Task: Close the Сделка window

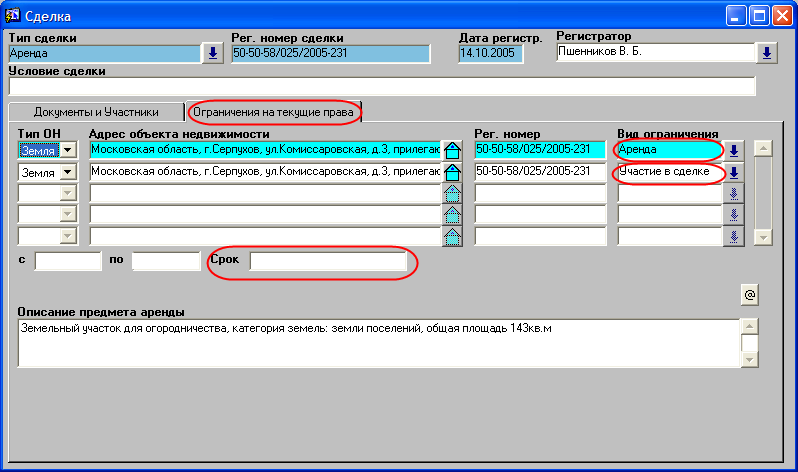Action: pyautogui.click(x=782, y=16)
